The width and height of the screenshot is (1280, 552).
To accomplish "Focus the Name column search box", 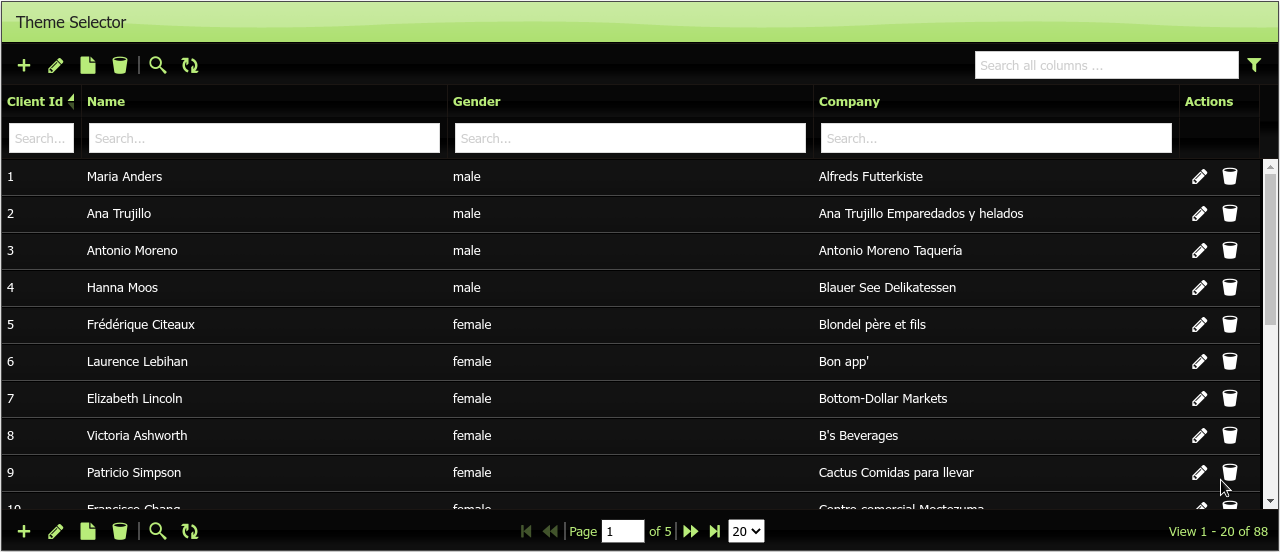I will [264, 139].
